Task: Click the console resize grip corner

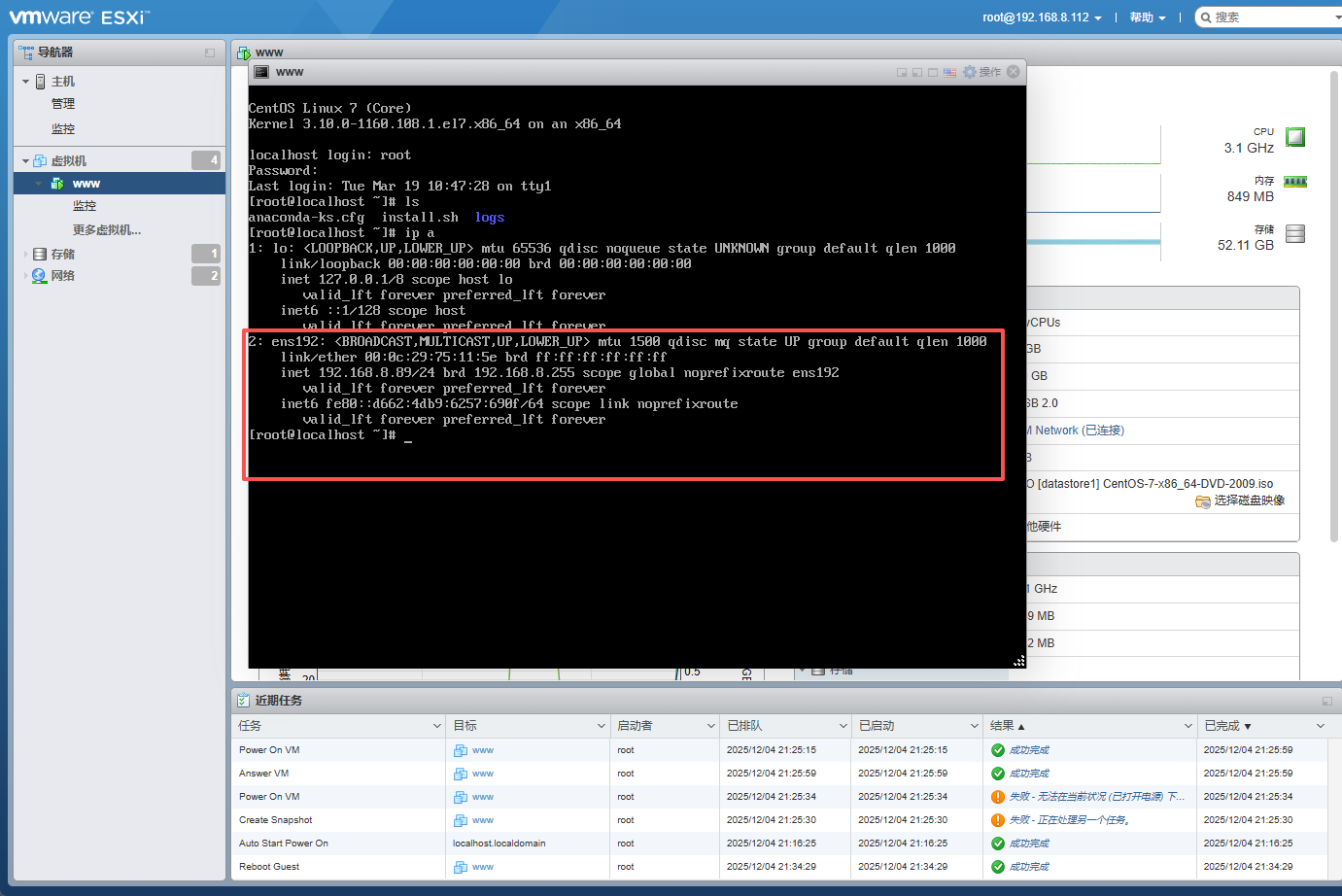Action: click(x=1019, y=661)
